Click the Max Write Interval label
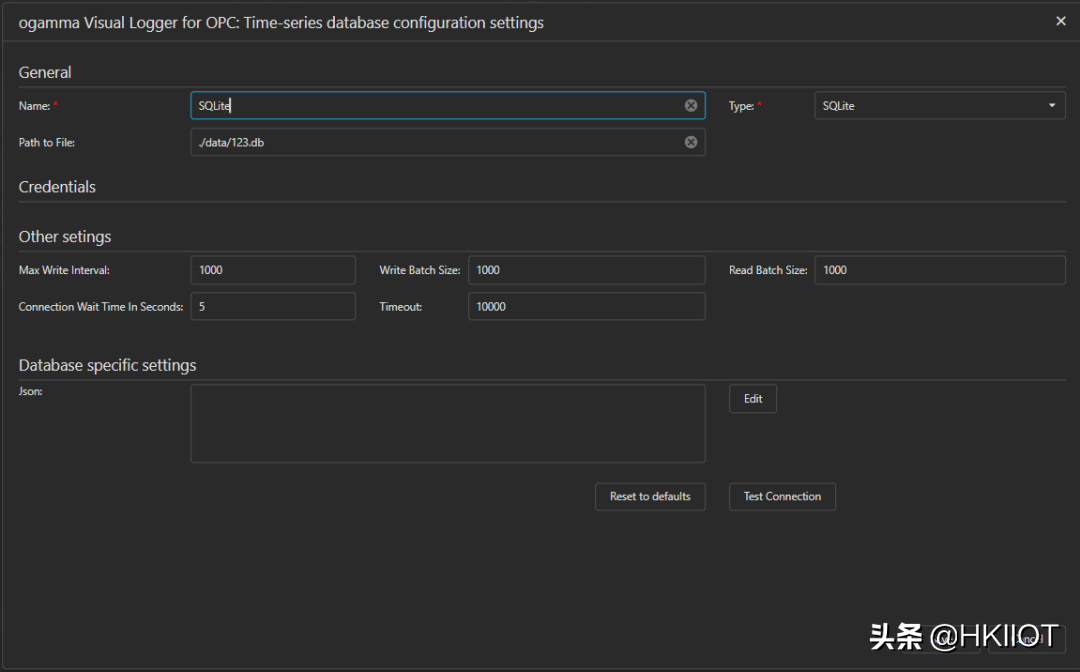Viewport: 1080px width, 672px height. [x=64, y=270]
